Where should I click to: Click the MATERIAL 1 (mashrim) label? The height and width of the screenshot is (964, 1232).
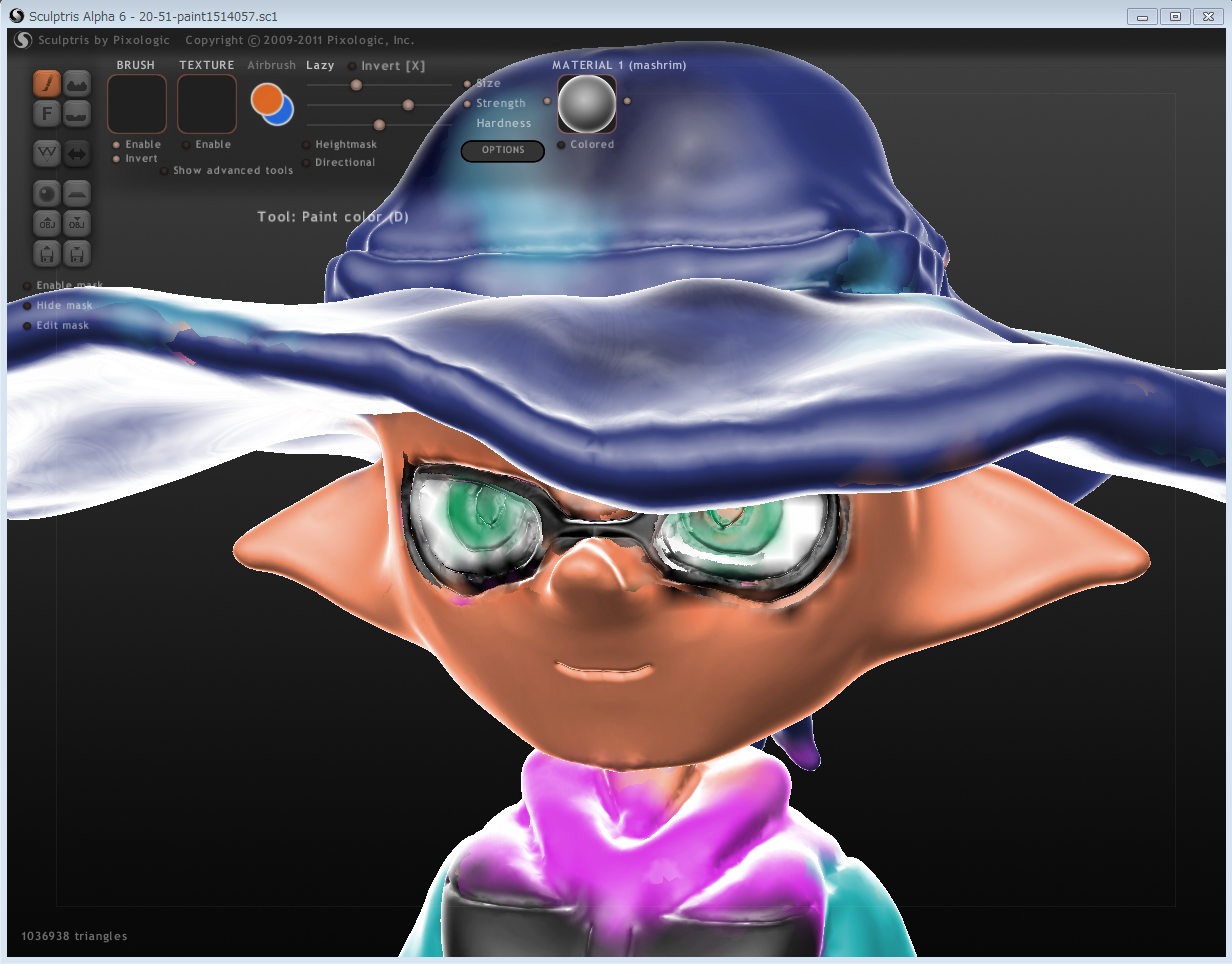(619, 66)
